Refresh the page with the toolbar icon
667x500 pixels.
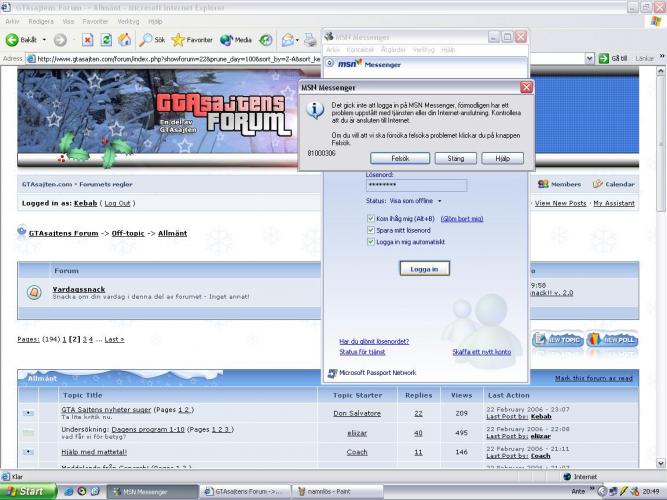click(x=106, y=40)
